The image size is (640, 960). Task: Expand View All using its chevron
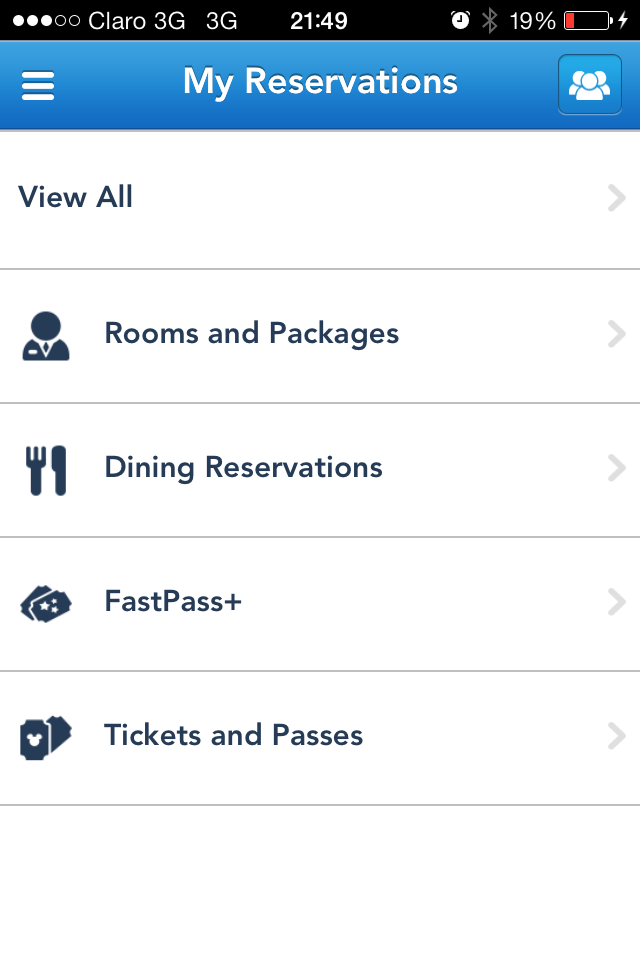pyautogui.click(x=616, y=198)
